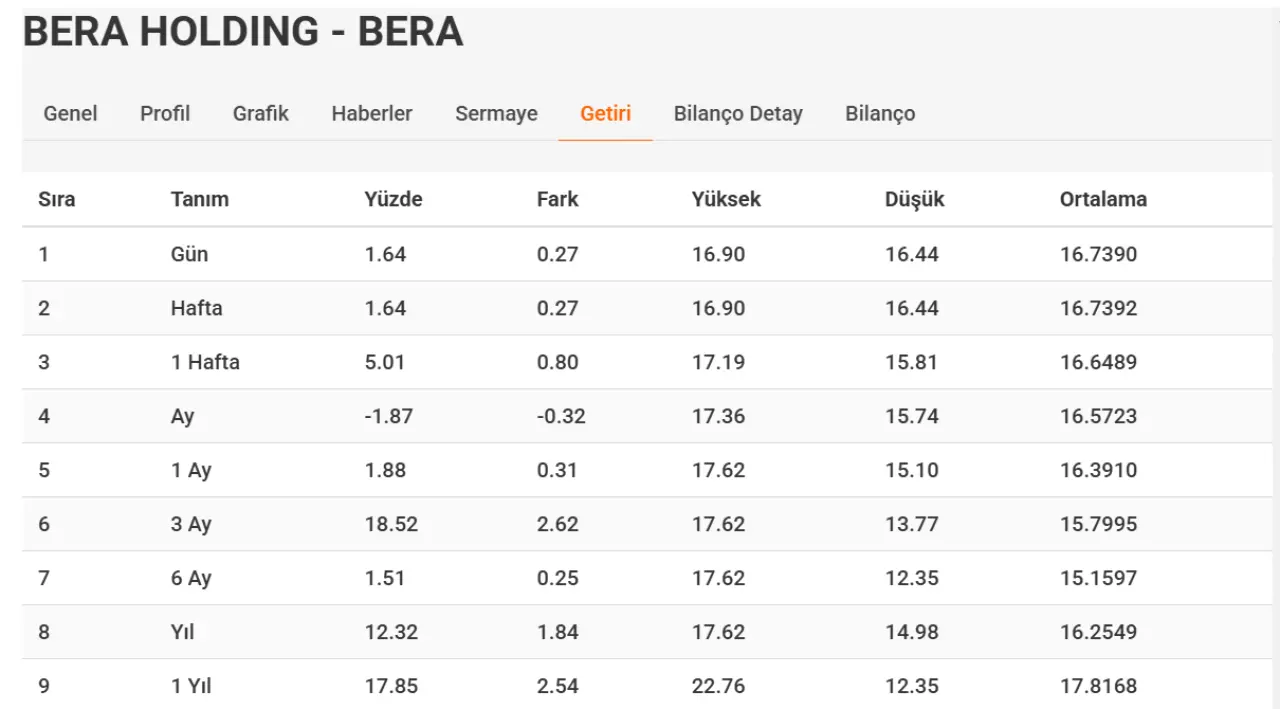
Task: Click the 2.54 Fark value
Action: point(557,686)
